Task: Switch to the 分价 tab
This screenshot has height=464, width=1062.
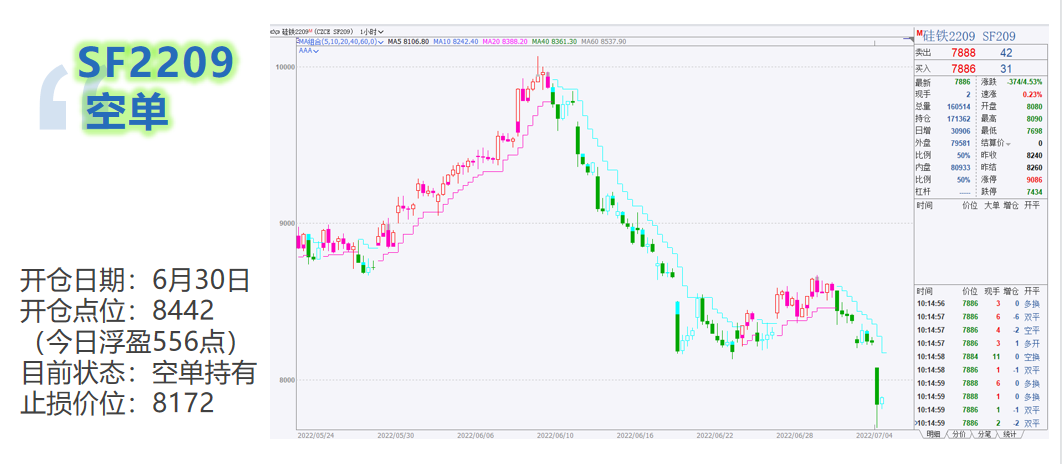Action: pos(958,435)
